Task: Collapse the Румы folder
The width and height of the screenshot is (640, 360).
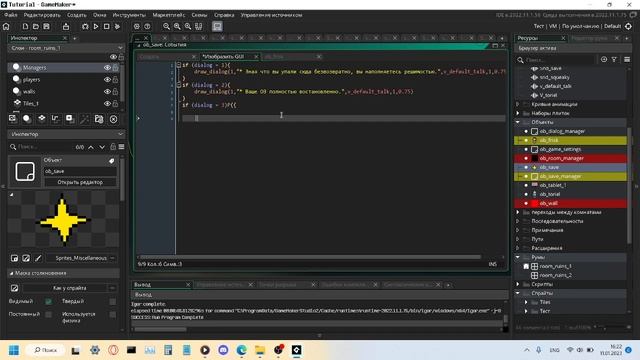Action: pos(518,257)
